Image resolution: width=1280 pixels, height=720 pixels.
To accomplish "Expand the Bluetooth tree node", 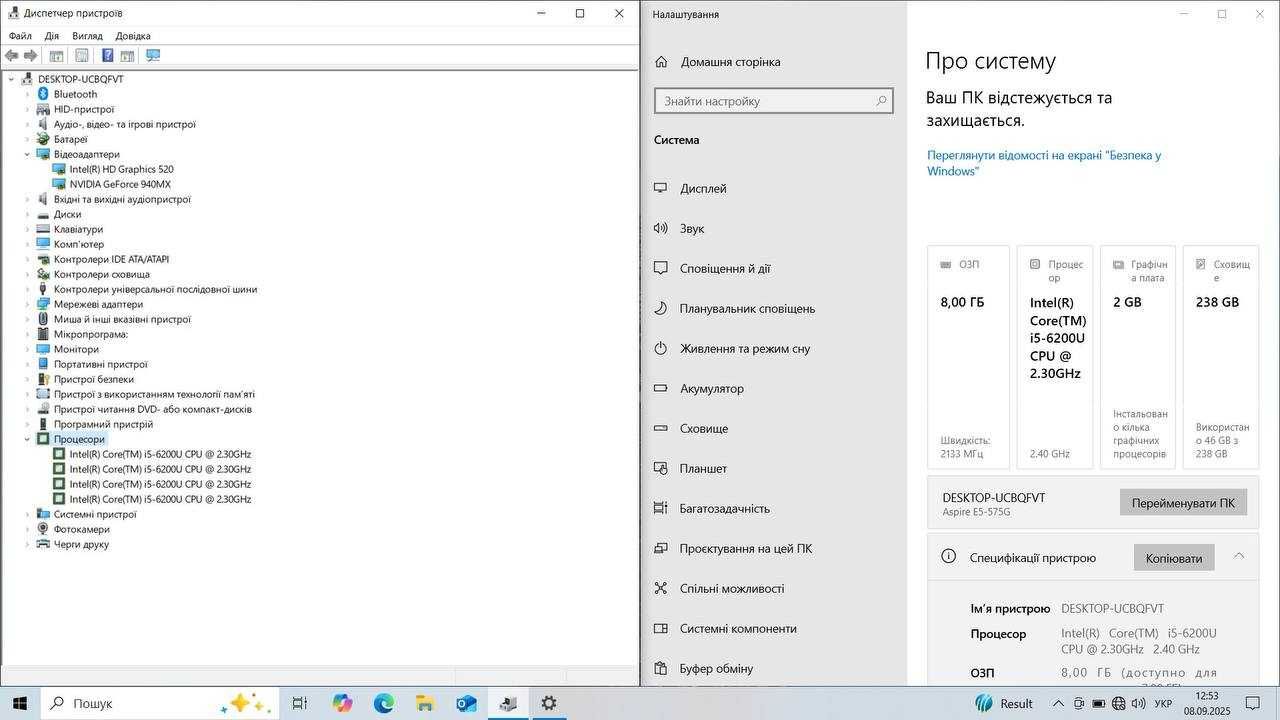I will point(28,94).
